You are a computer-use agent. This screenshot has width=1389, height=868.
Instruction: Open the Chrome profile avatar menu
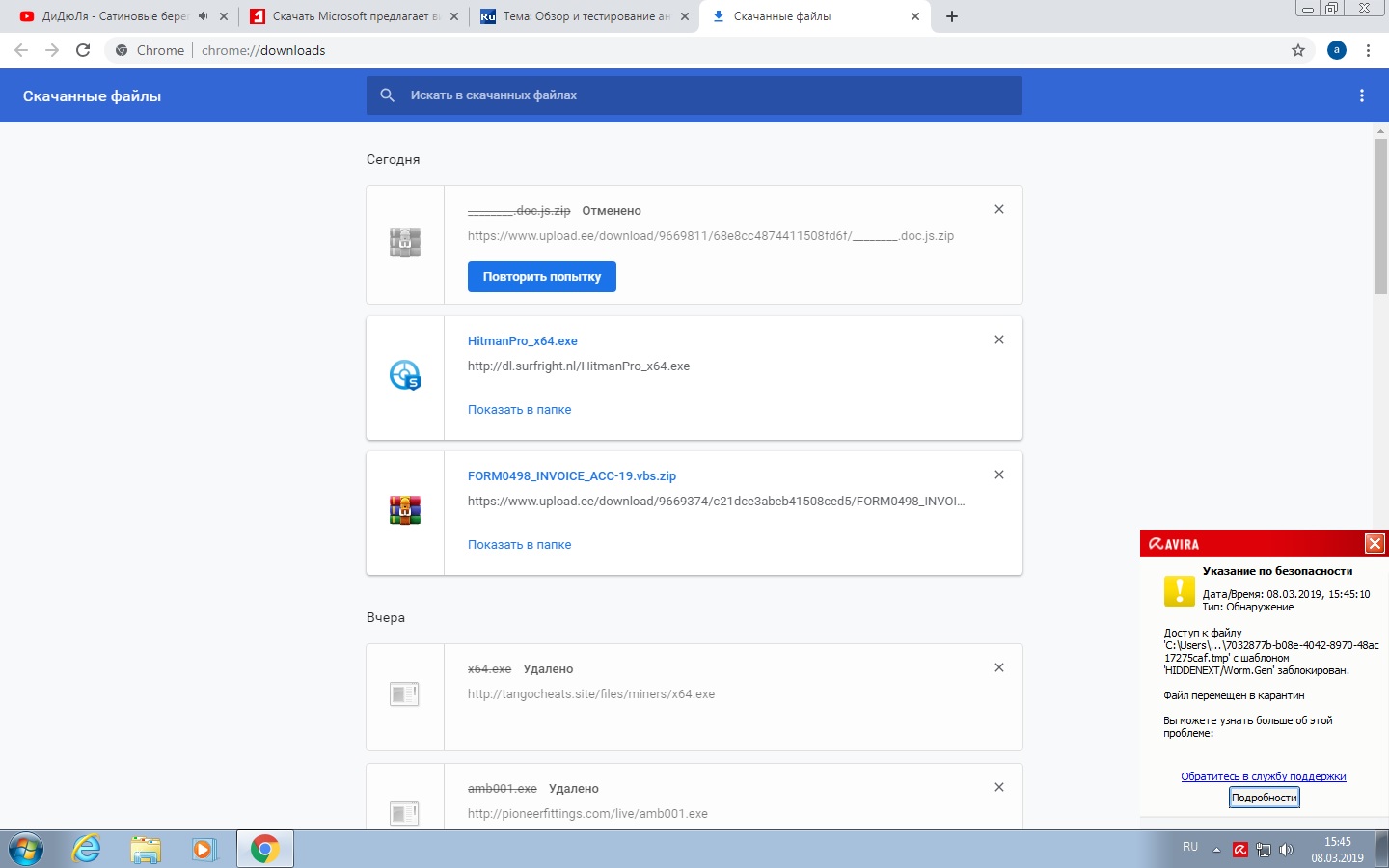tap(1337, 50)
